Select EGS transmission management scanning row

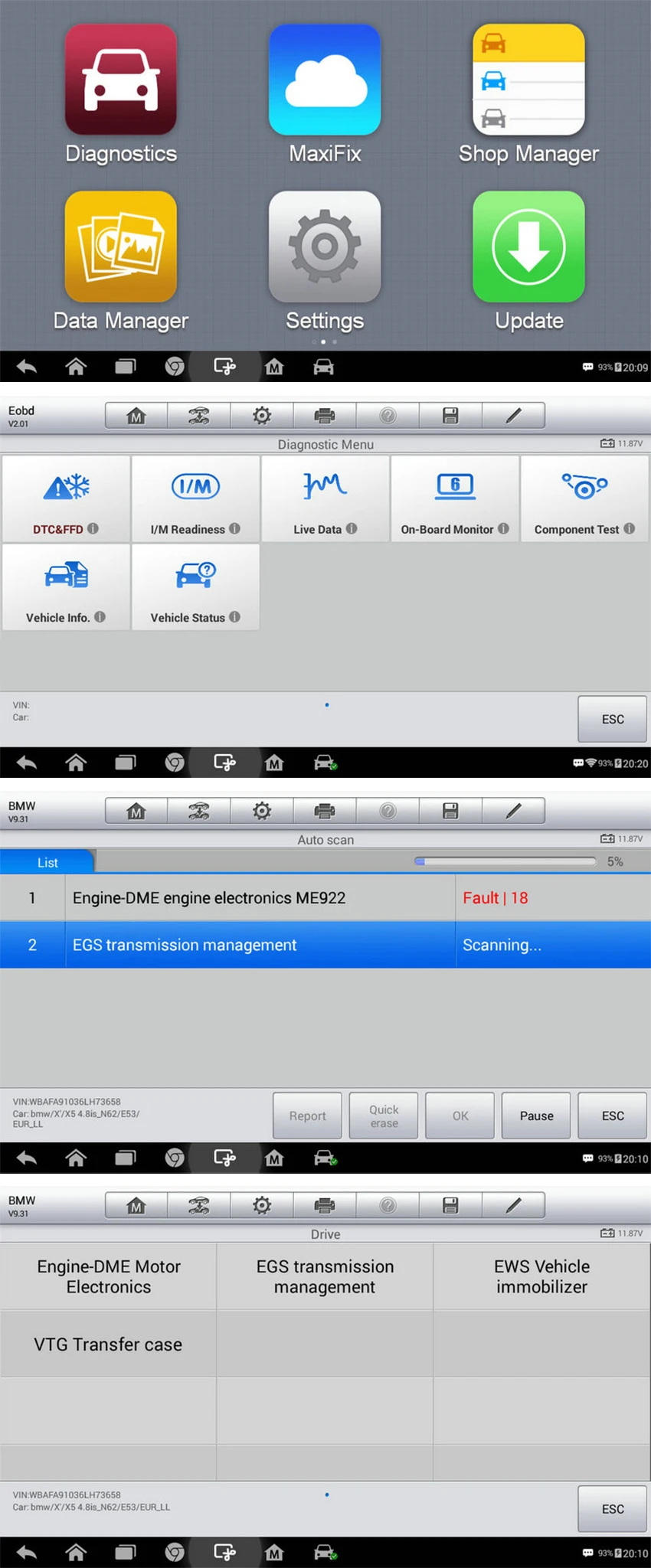click(x=325, y=945)
